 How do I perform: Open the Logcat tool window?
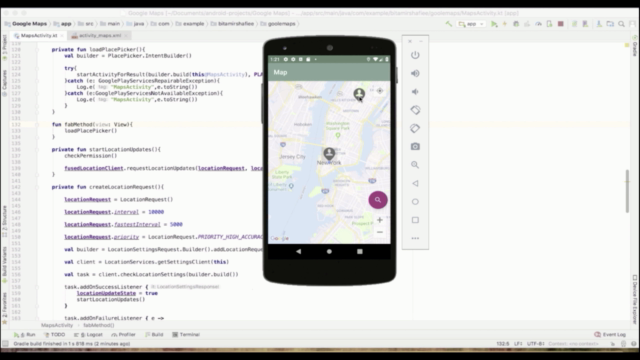(x=89, y=335)
